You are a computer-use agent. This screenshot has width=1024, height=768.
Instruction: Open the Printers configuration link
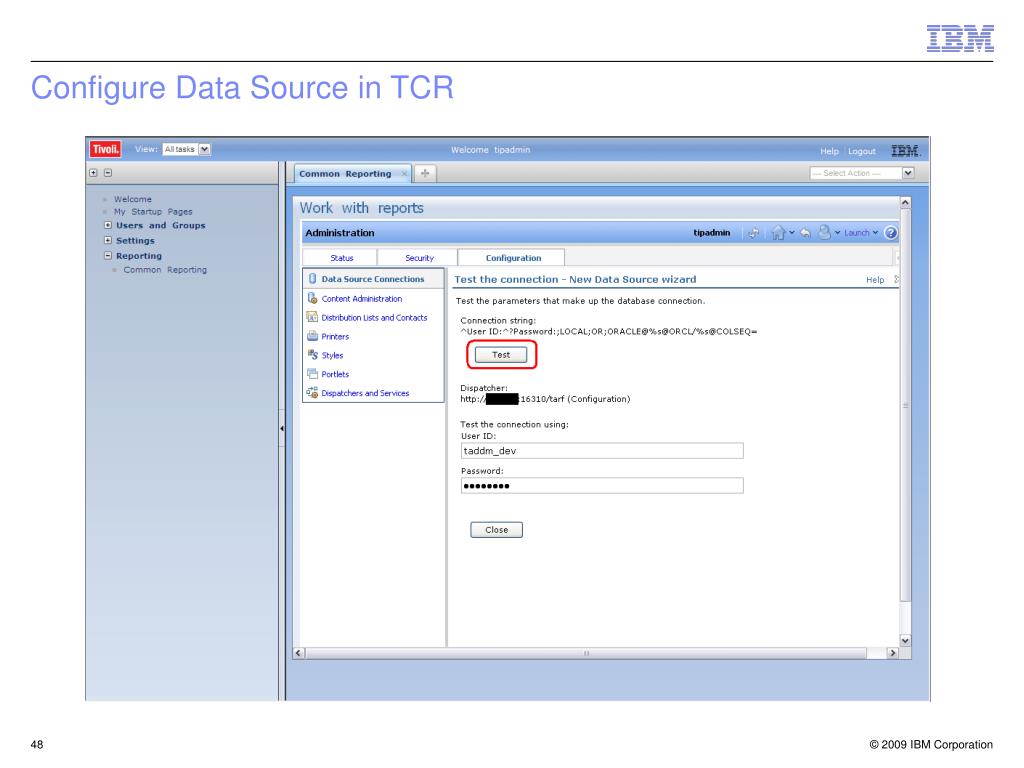pyautogui.click(x=335, y=336)
